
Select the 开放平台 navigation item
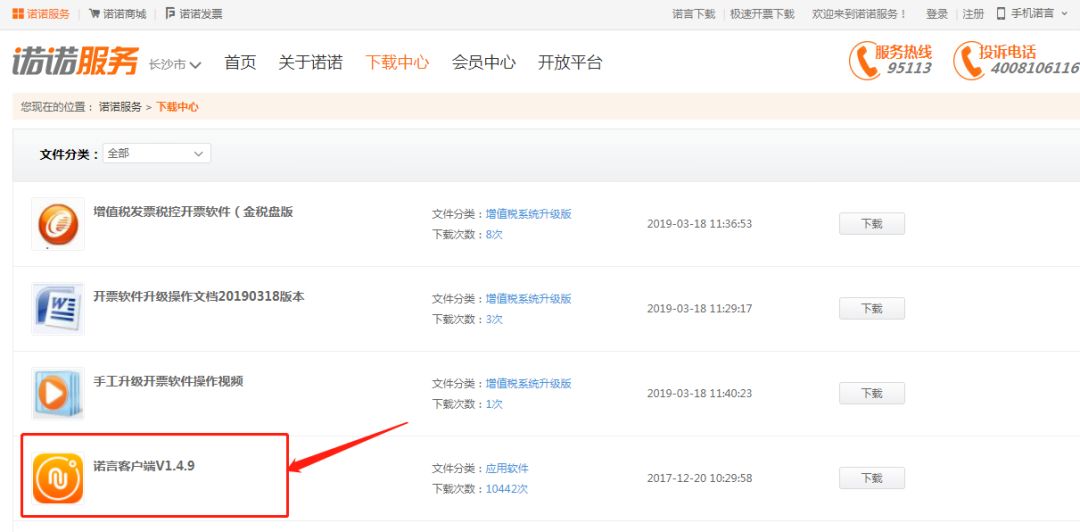coord(570,63)
